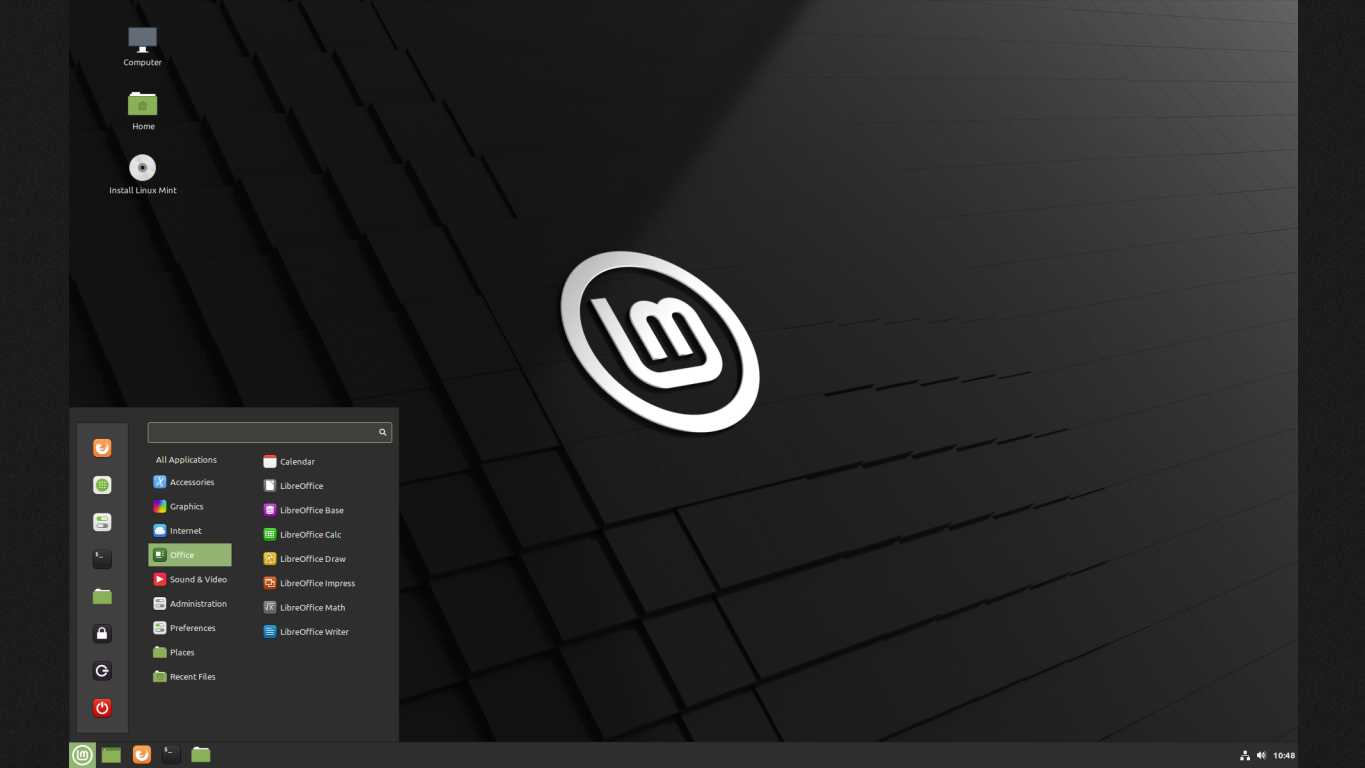Select the Sound & Video category
This screenshot has width=1365, height=768.
coord(190,579)
